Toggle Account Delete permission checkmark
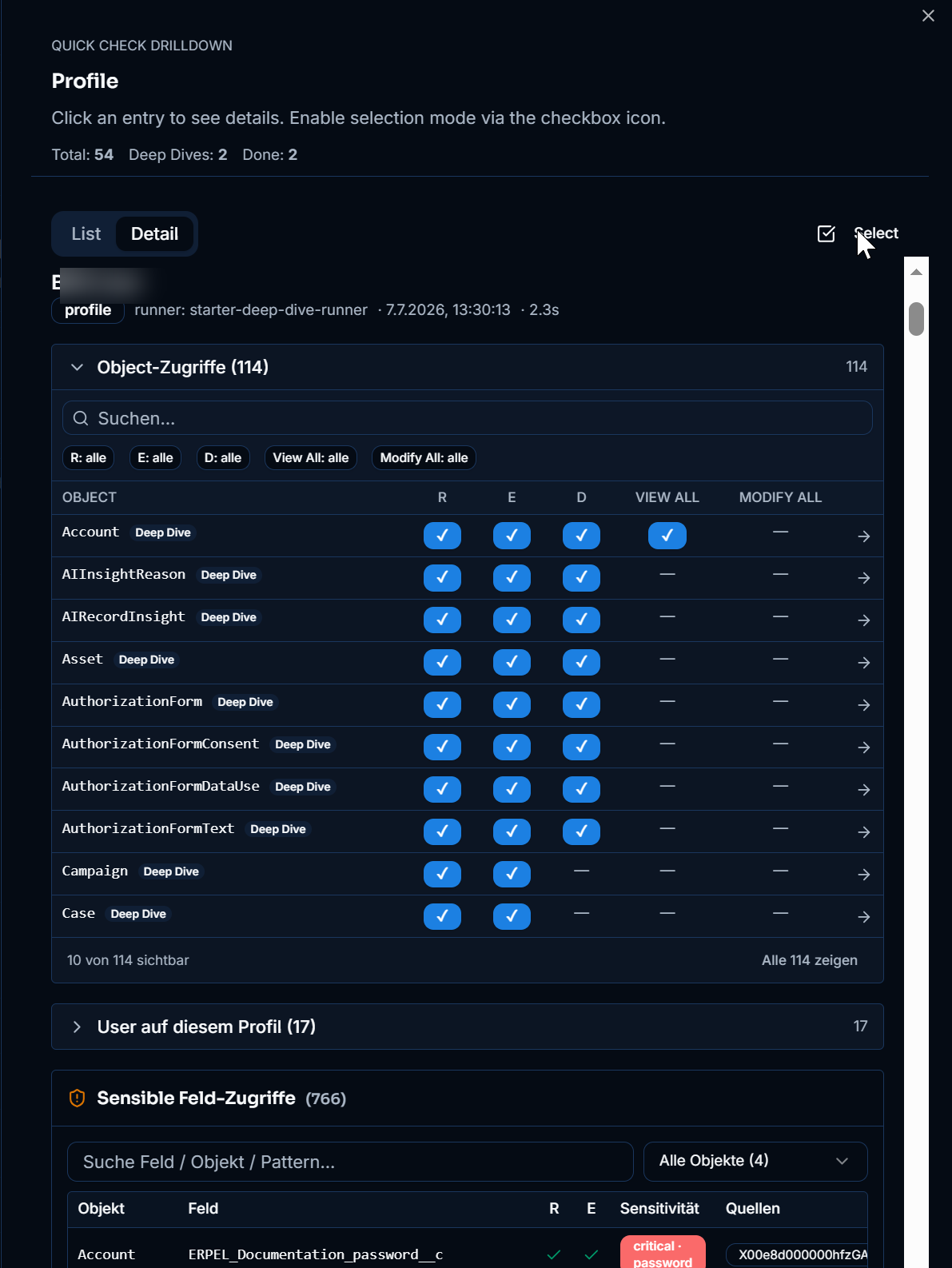 point(581,536)
